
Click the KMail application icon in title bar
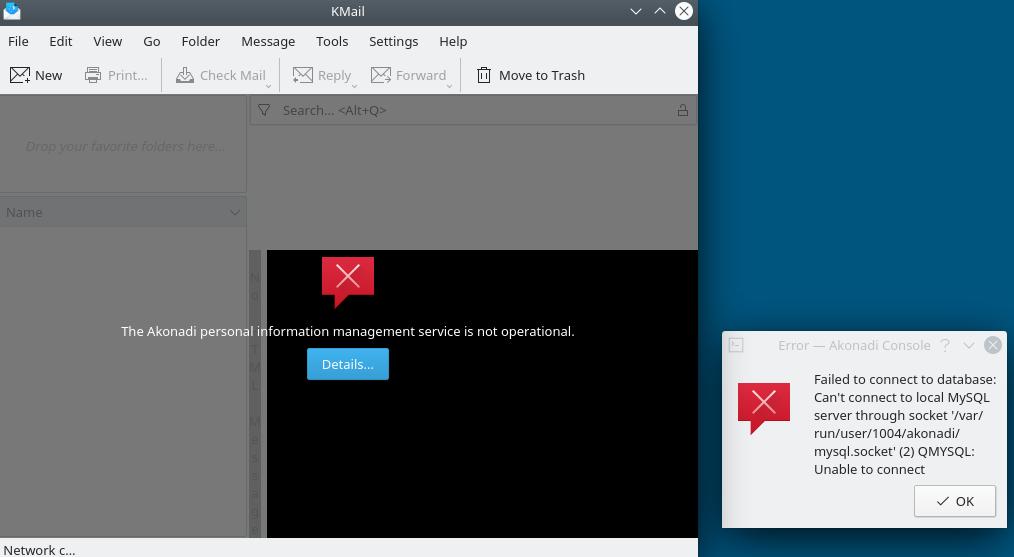point(12,11)
